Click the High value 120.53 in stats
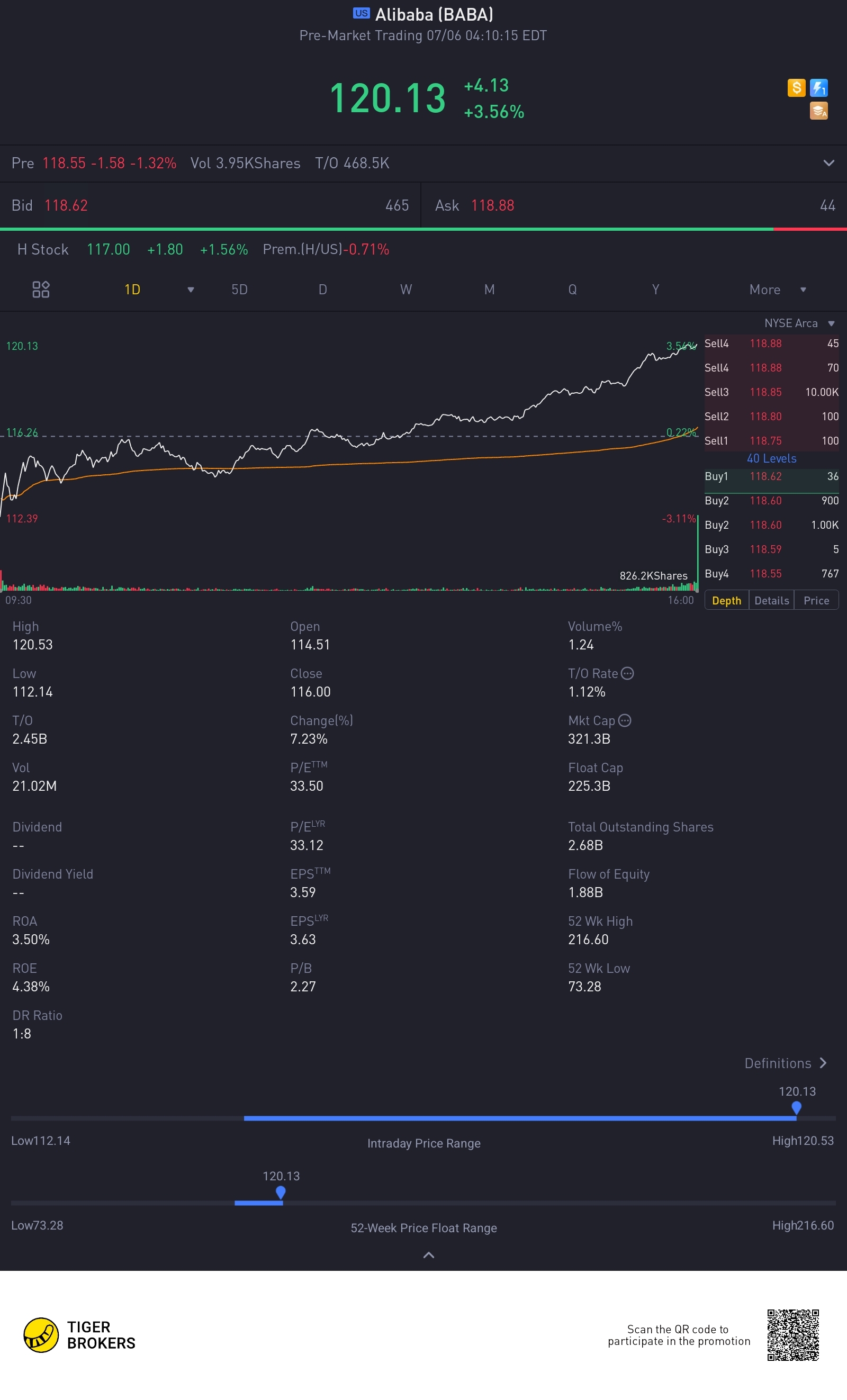 (32, 645)
